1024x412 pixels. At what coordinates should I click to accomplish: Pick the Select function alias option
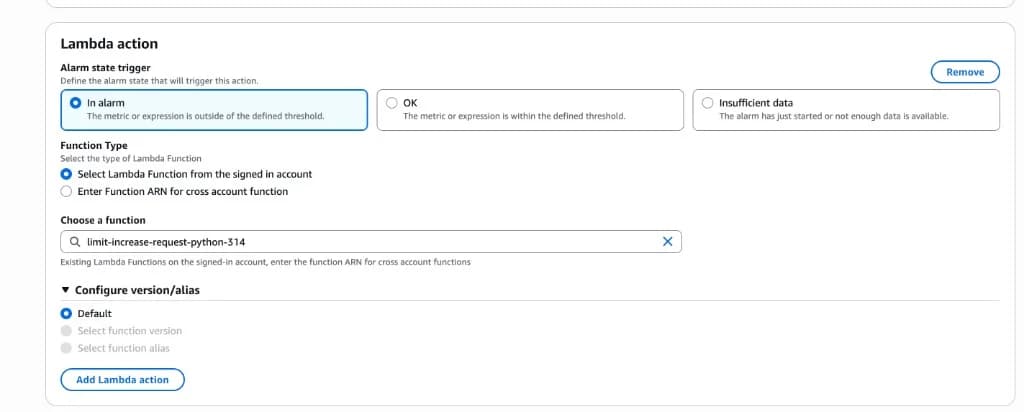coord(115,348)
